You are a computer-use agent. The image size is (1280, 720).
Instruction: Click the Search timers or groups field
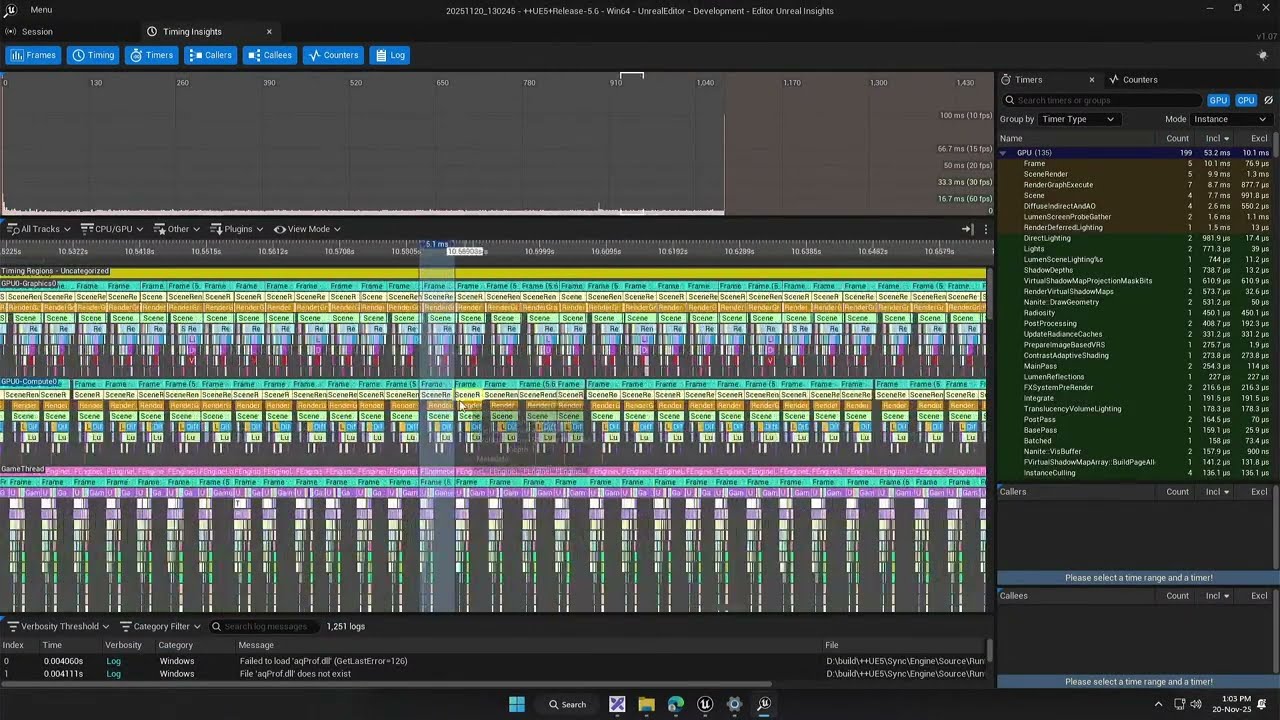click(x=1102, y=100)
